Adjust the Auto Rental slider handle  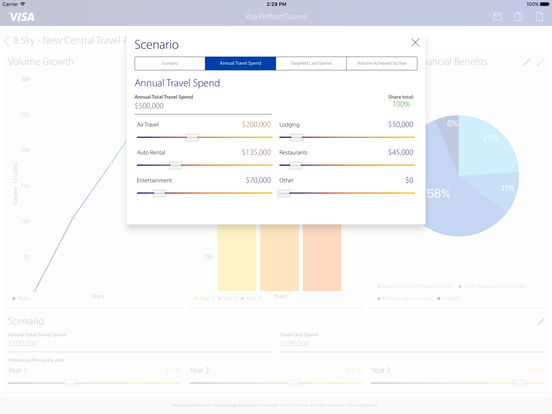tap(175, 165)
